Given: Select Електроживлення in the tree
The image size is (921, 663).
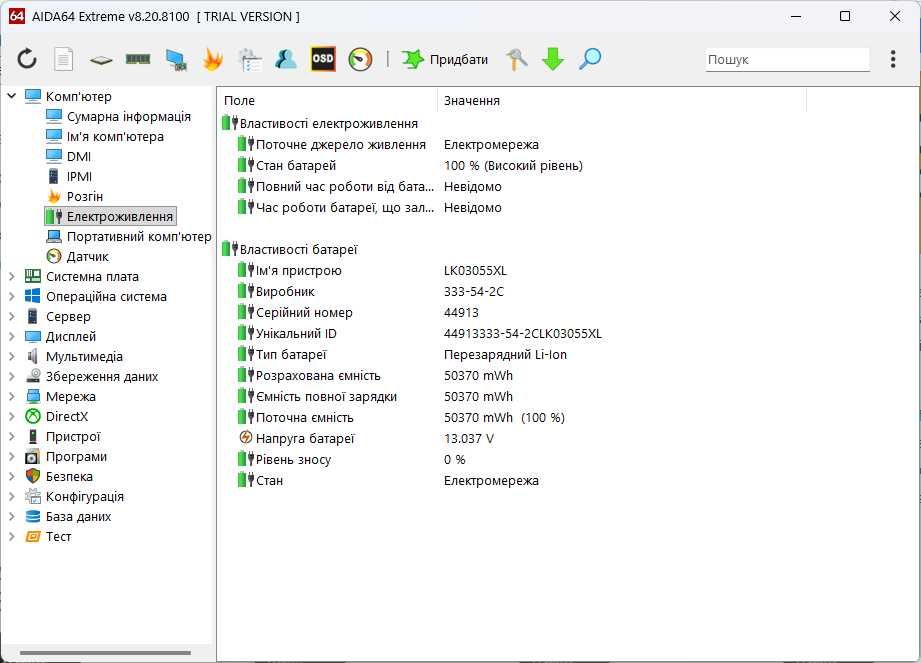Looking at the screenshot, I should [x=110, y=216].
